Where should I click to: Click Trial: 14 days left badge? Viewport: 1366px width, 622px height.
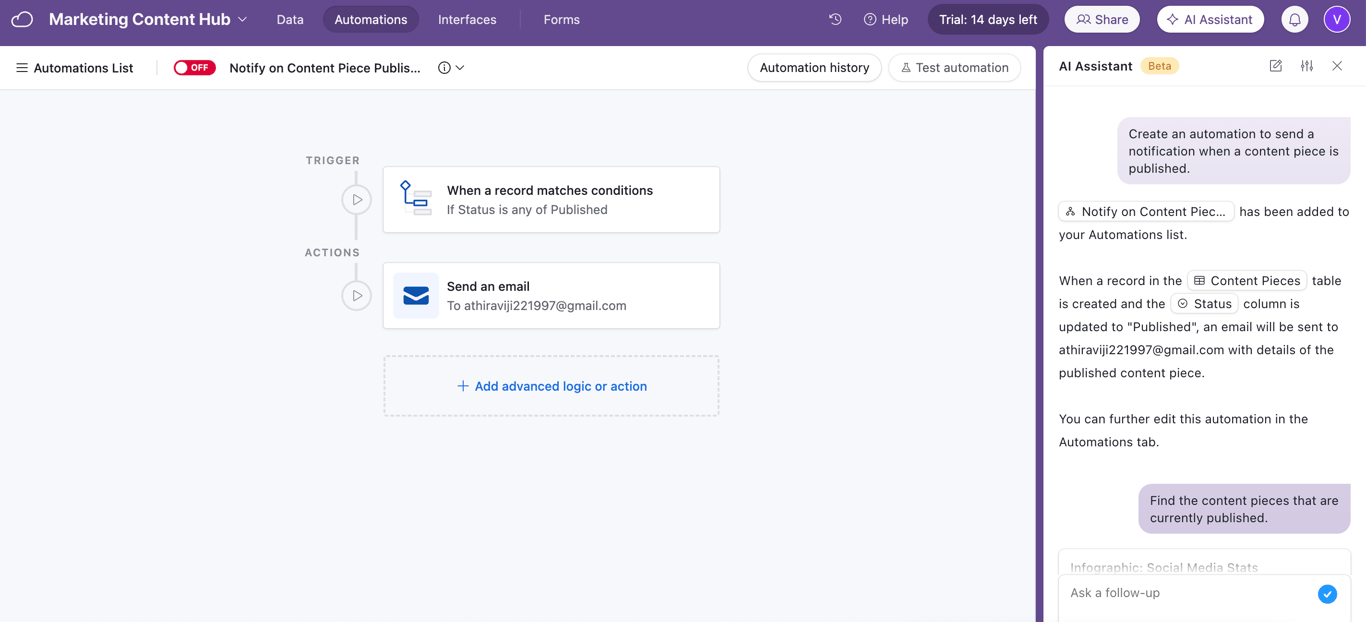click(988, 19)
